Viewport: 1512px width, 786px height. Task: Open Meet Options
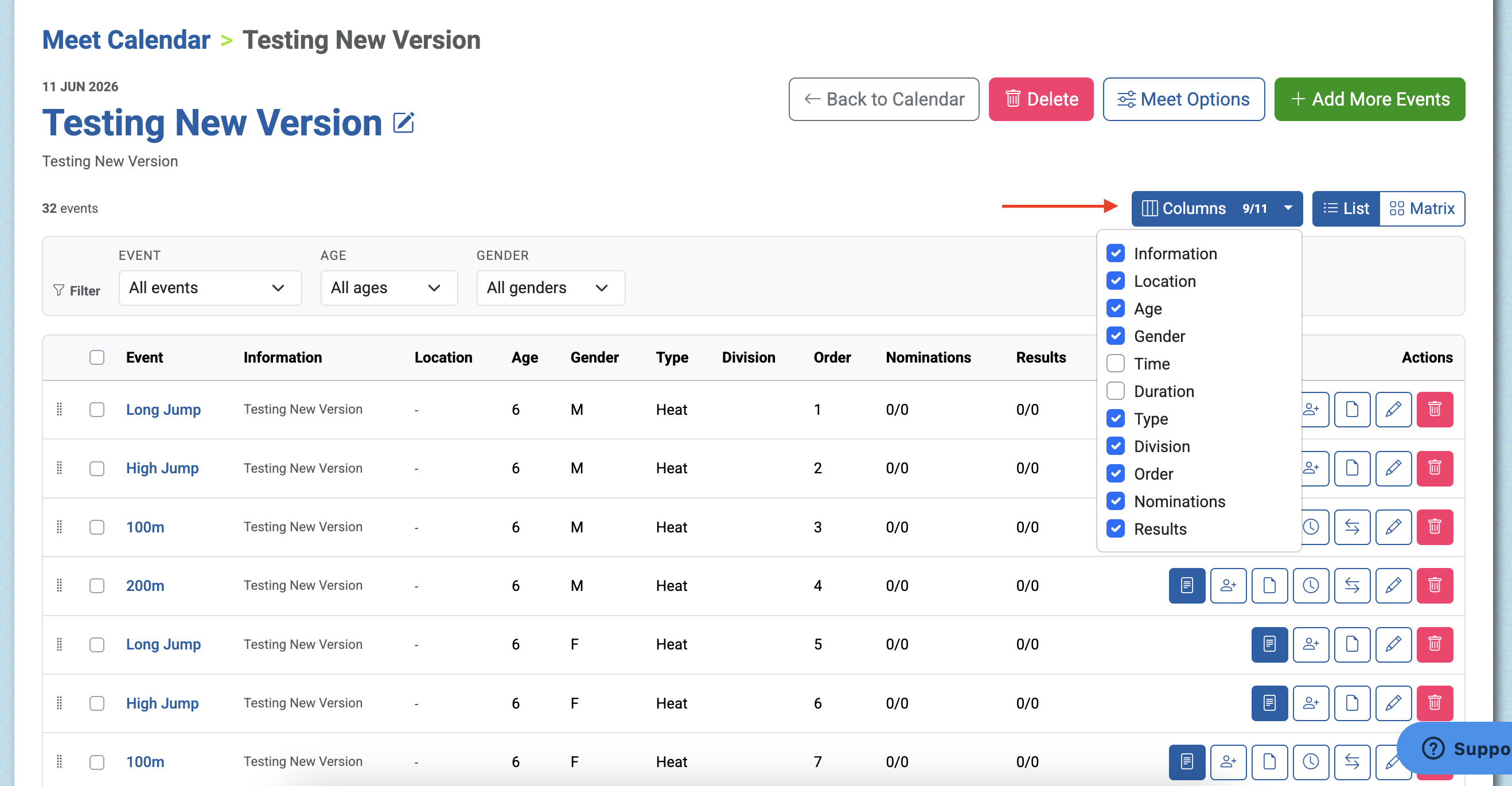tap(1183, 99)
